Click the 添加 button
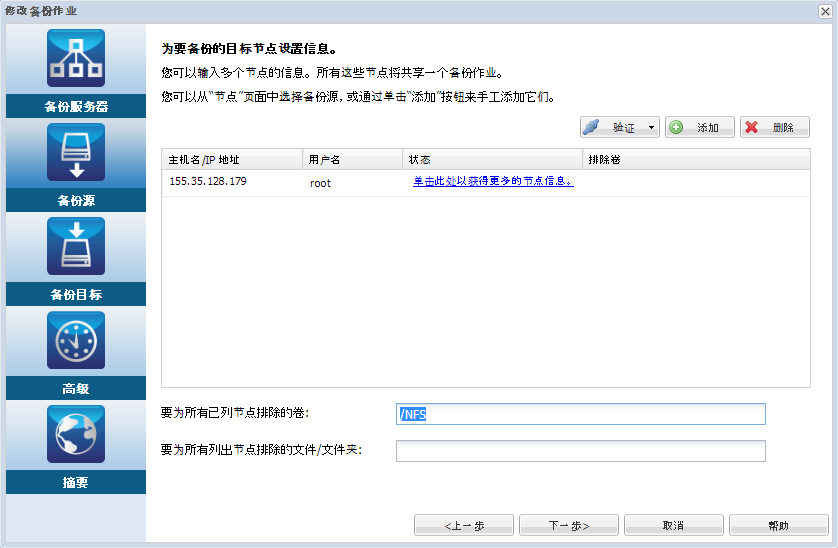838x548 pixels. coord(700,127)
